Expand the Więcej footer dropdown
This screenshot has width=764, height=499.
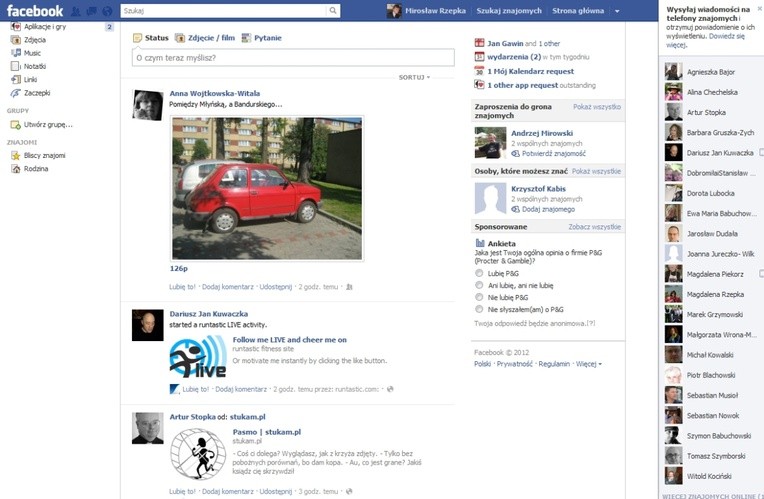click(589, 364)
